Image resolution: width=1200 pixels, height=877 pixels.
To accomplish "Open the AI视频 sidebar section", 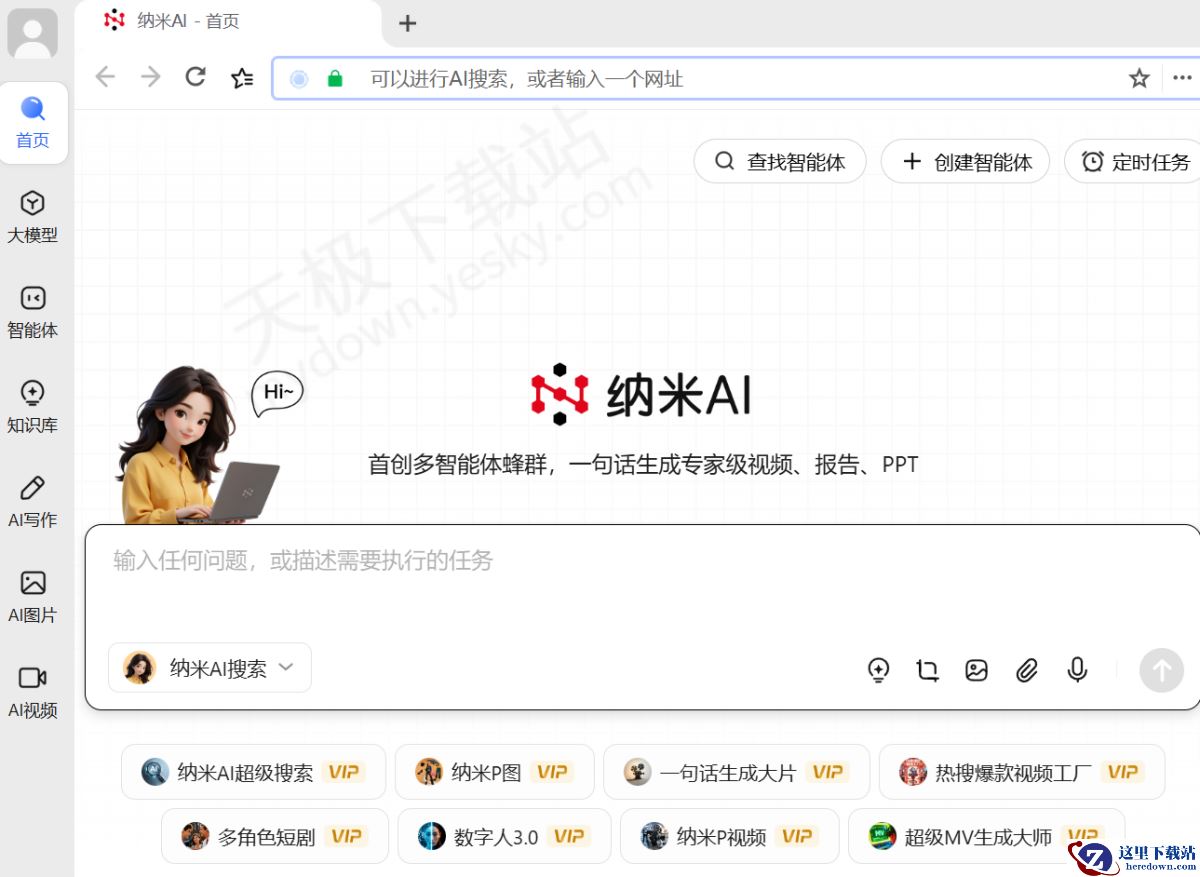I will [x=32, y=693].
